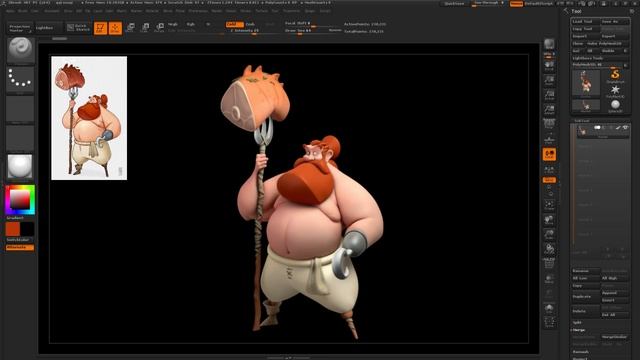Pick a hue in the color picker square

pyautogui.click(x=20, y=200)
